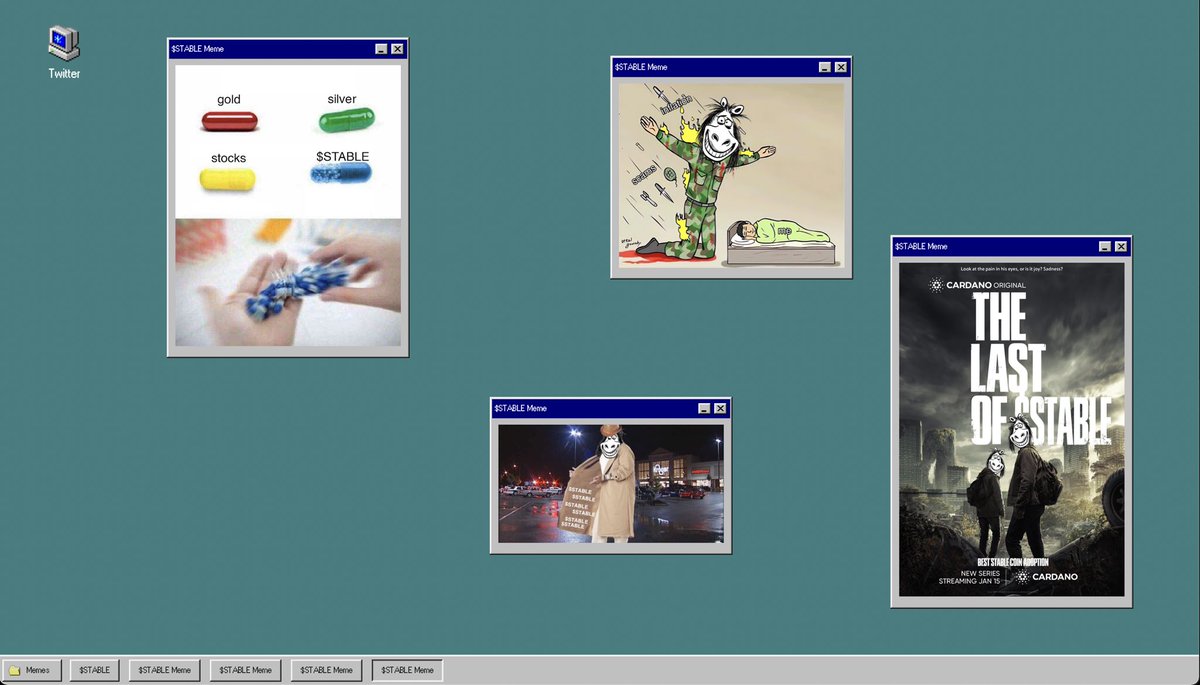Minimize the soldier horse meme window
The image size is (1200, 685).
click(825, 67)
